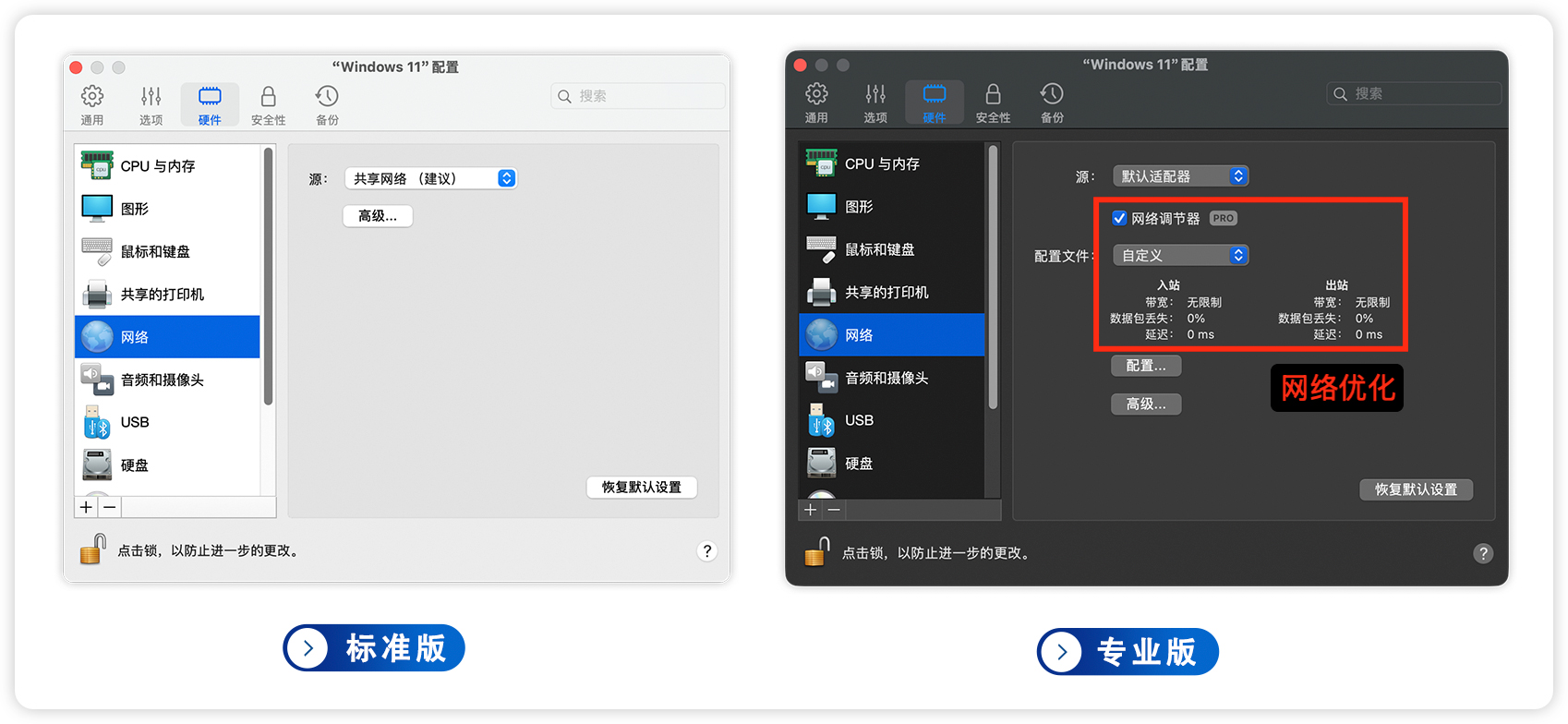Open 图形 settings in the dark window sidebar
Screen dimensions: 1568x724
(x=859, y=207)
